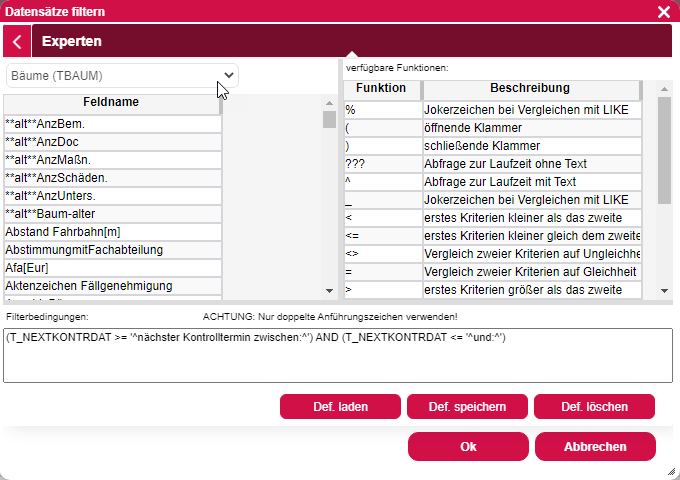Viewport: 680px width, 480px height.
Task: Confirm filter with the Ok button
Action: click(468, 447)
